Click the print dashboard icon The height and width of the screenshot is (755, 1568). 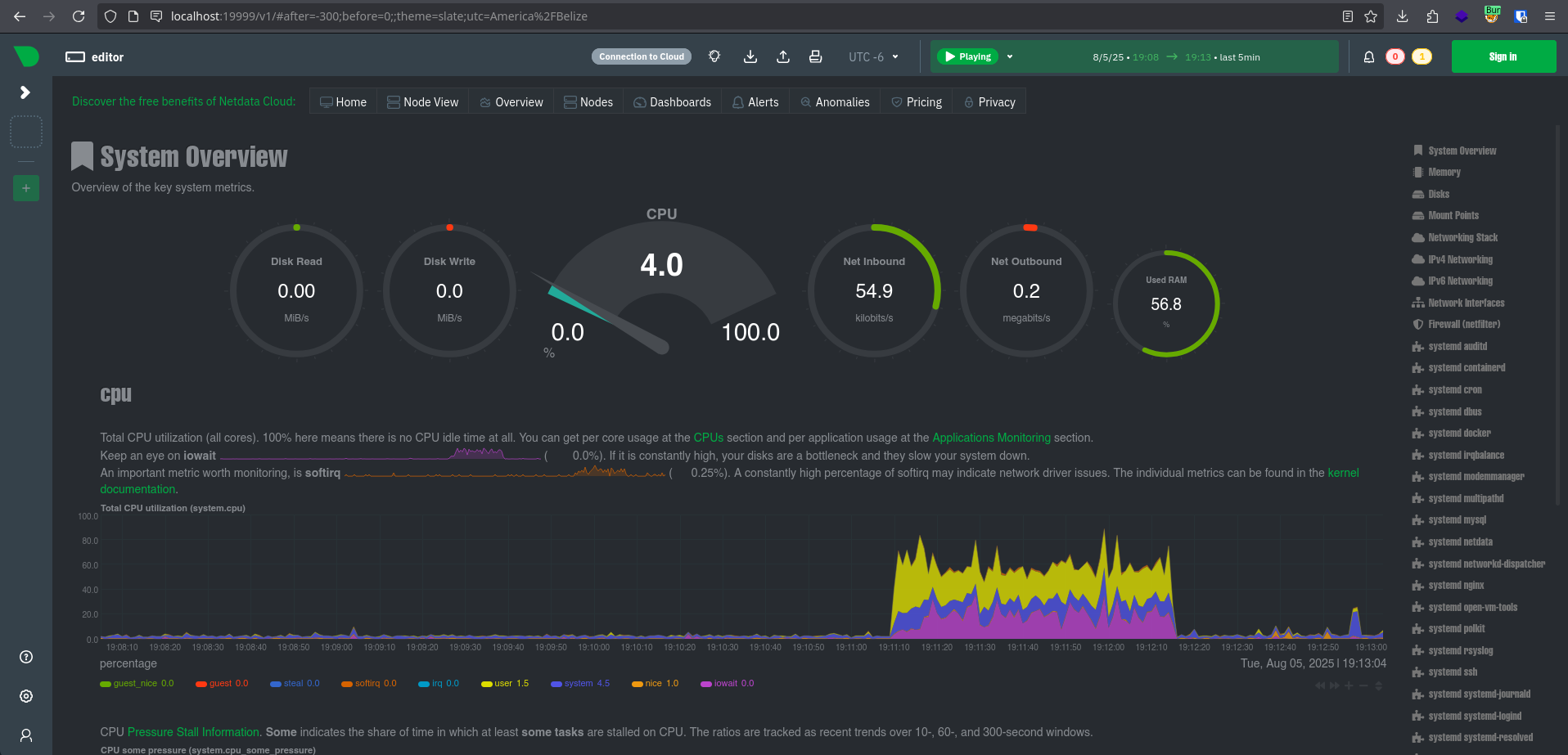point(815,57)
